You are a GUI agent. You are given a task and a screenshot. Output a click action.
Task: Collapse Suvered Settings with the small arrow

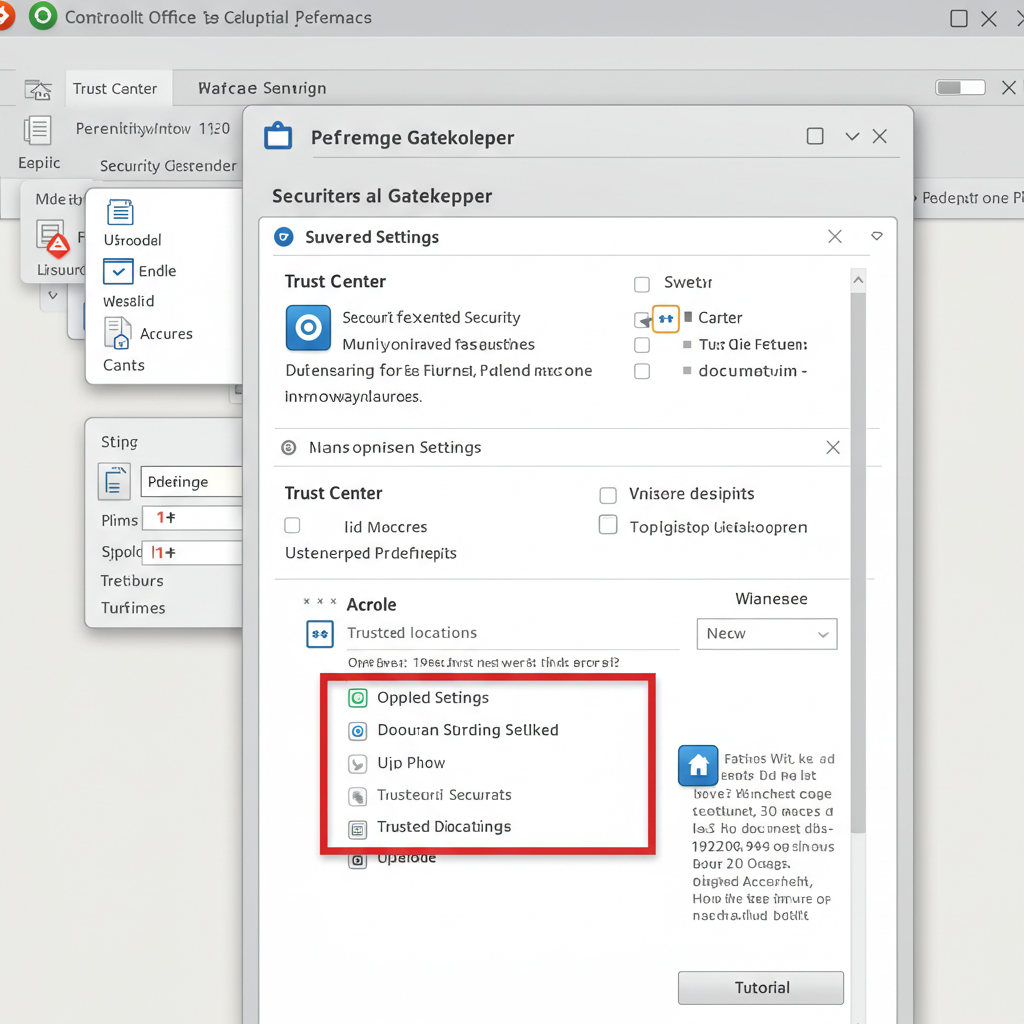pyautogui.click(x=877, y=236)
